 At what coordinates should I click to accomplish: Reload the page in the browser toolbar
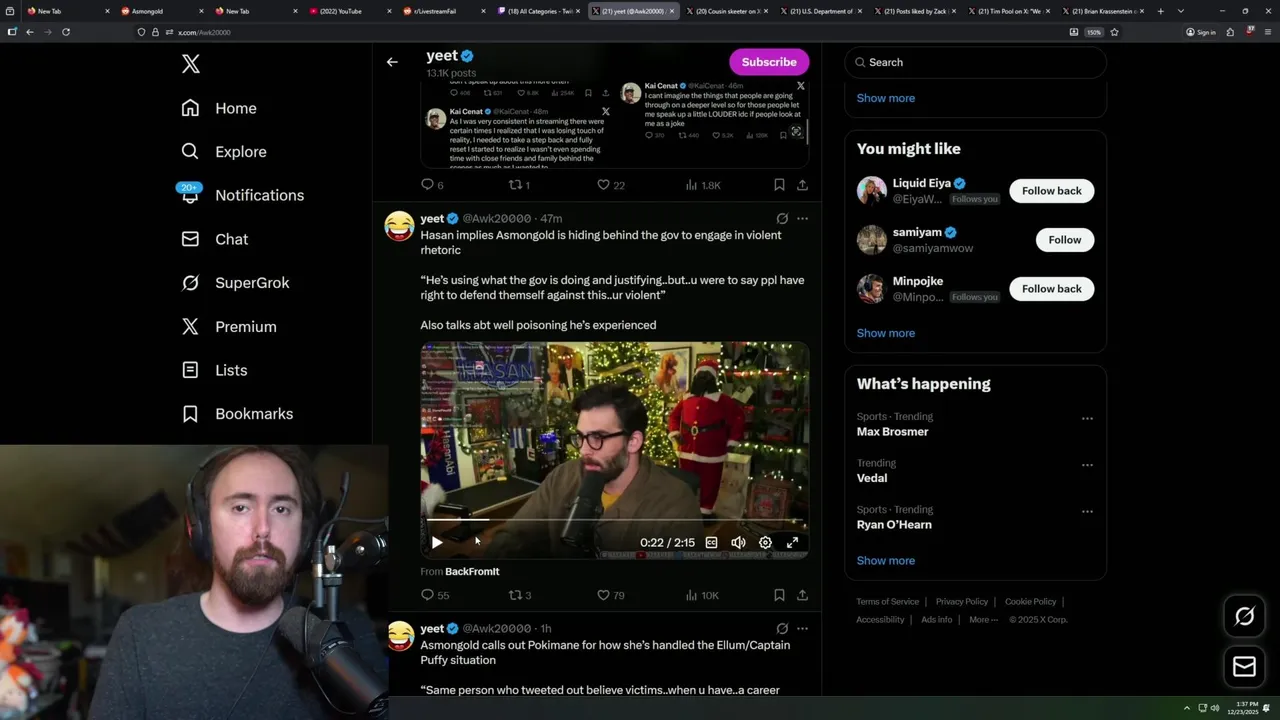(66, 32)
